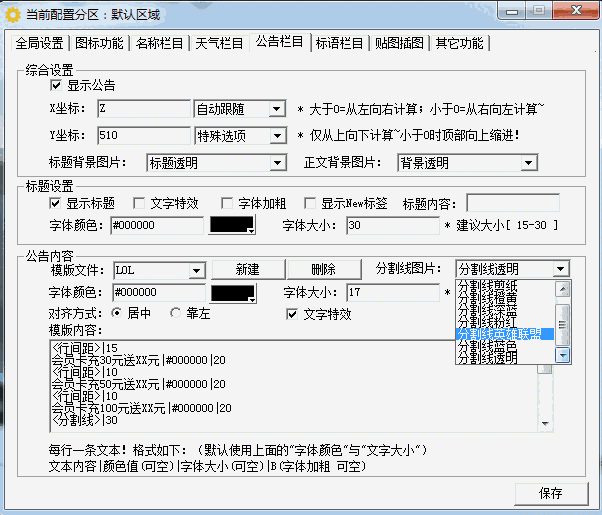This screenshot has width=602, height=515.
Task: Click the 保存 button
Action: pos(551,493)
